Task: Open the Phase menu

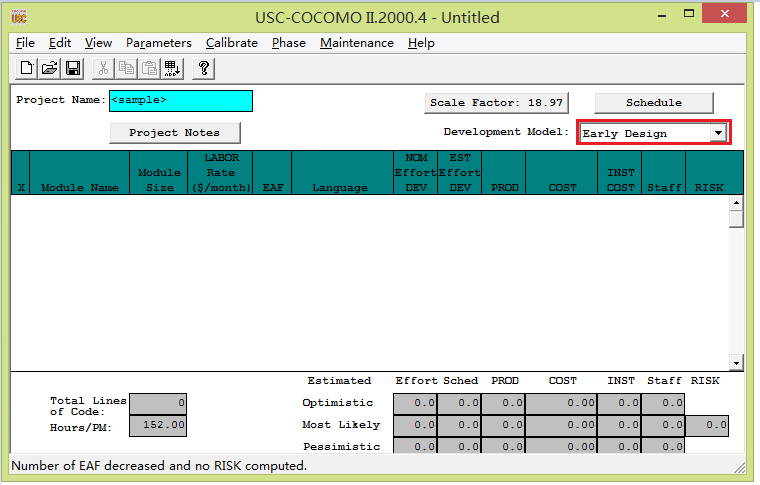Action: (289, 43)
